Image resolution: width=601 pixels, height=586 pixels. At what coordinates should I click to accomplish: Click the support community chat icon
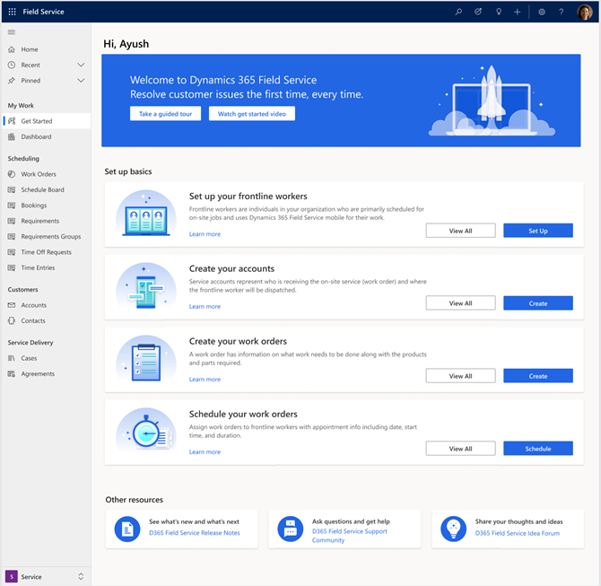pyautogui.click(x=290, y=529)
